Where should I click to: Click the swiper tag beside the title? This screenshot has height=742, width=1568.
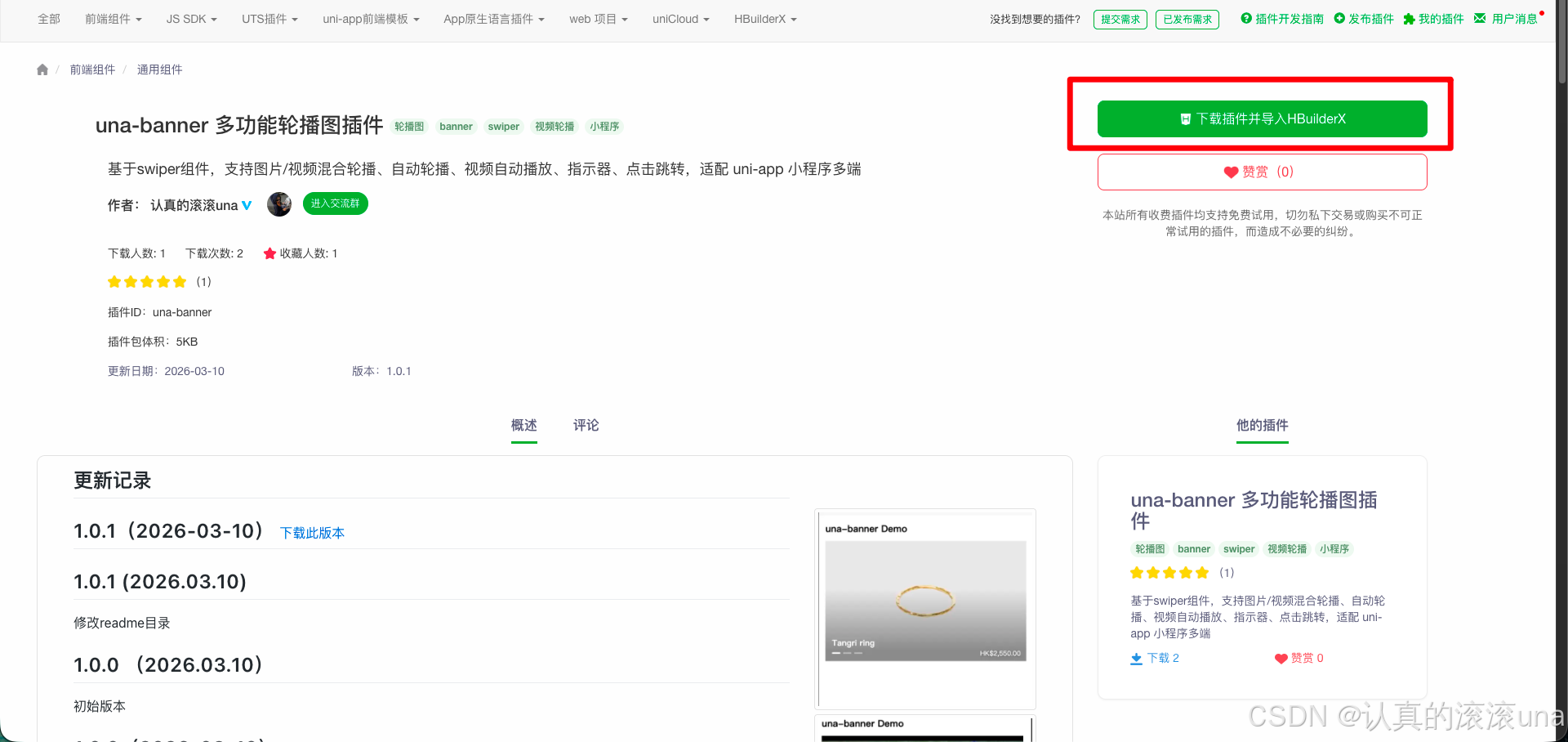click(504, 127)
